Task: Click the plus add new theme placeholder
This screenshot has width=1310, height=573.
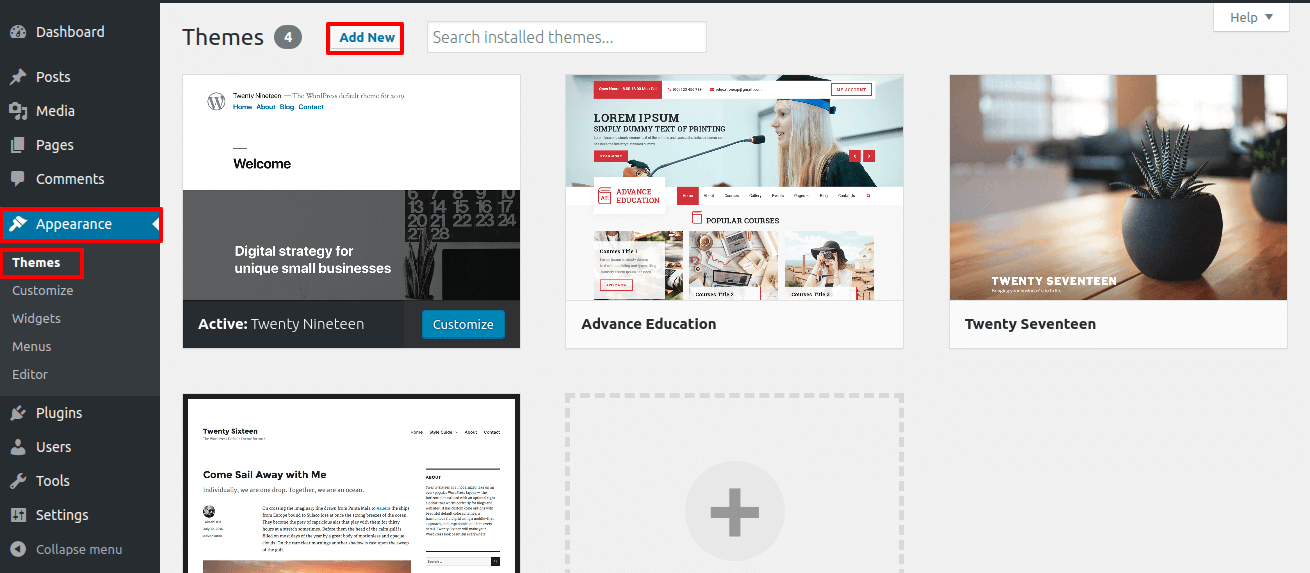Action: (734, 510)
